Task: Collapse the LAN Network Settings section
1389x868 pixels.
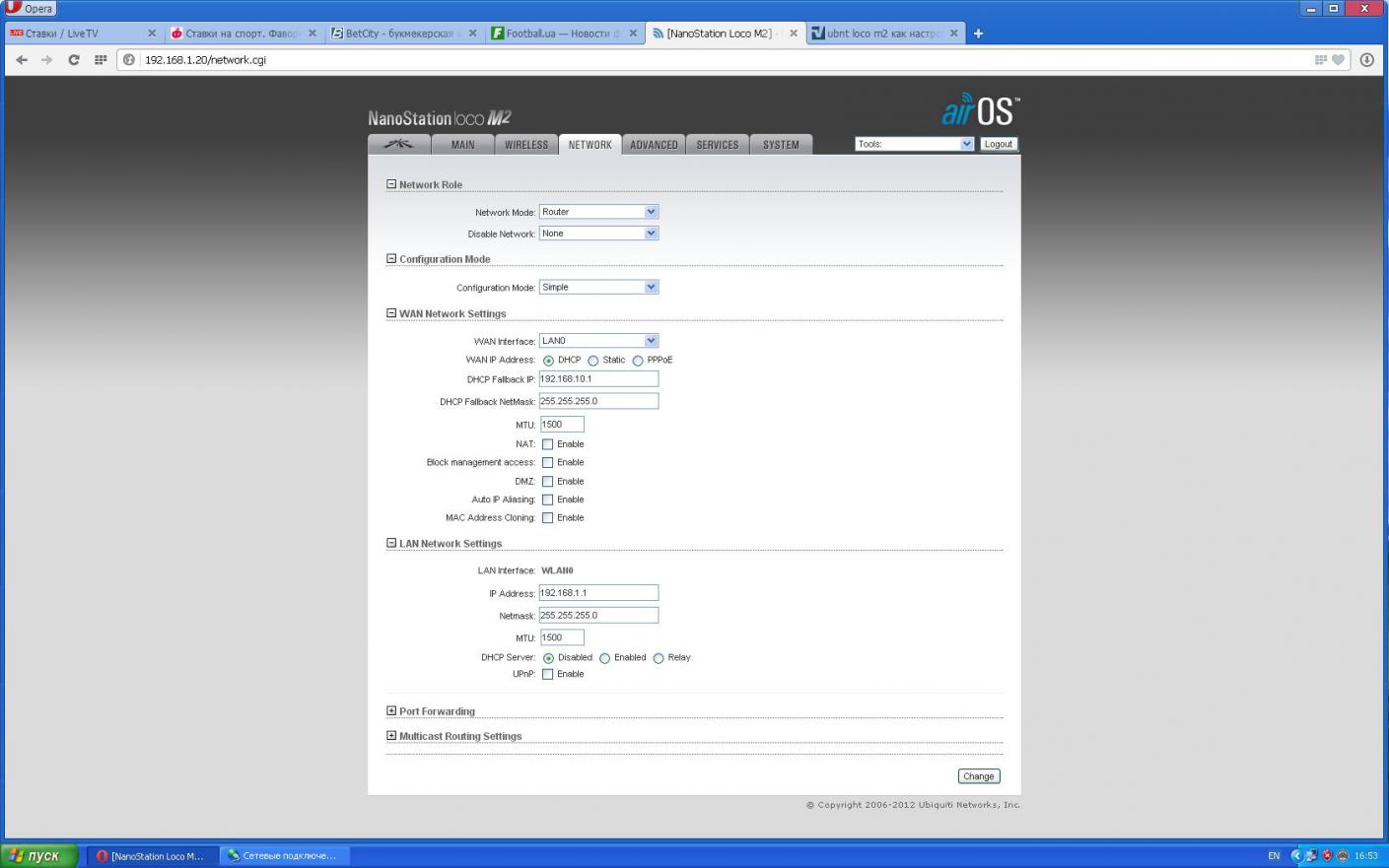Action: point(391,543)
